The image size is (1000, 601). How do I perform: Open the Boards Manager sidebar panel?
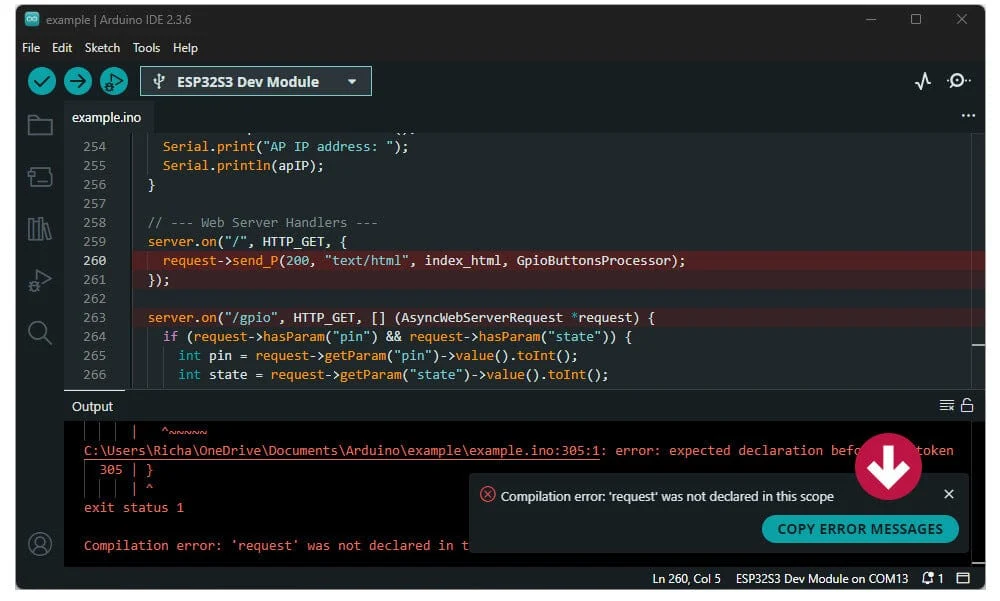click(40, 177)
